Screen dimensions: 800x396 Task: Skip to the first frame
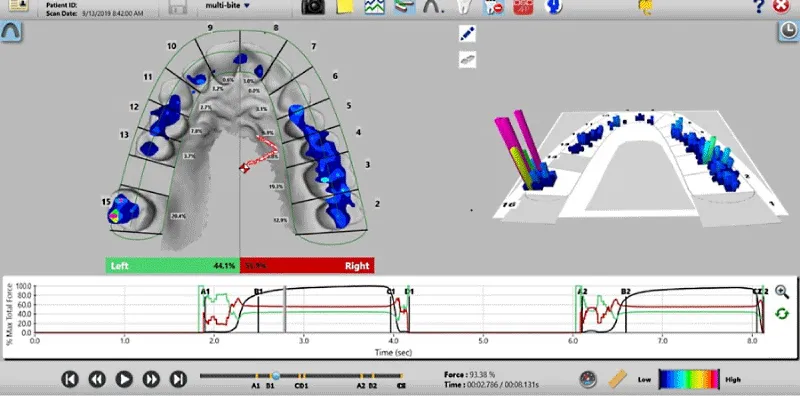pyautogui.click(x=70, y=379)
